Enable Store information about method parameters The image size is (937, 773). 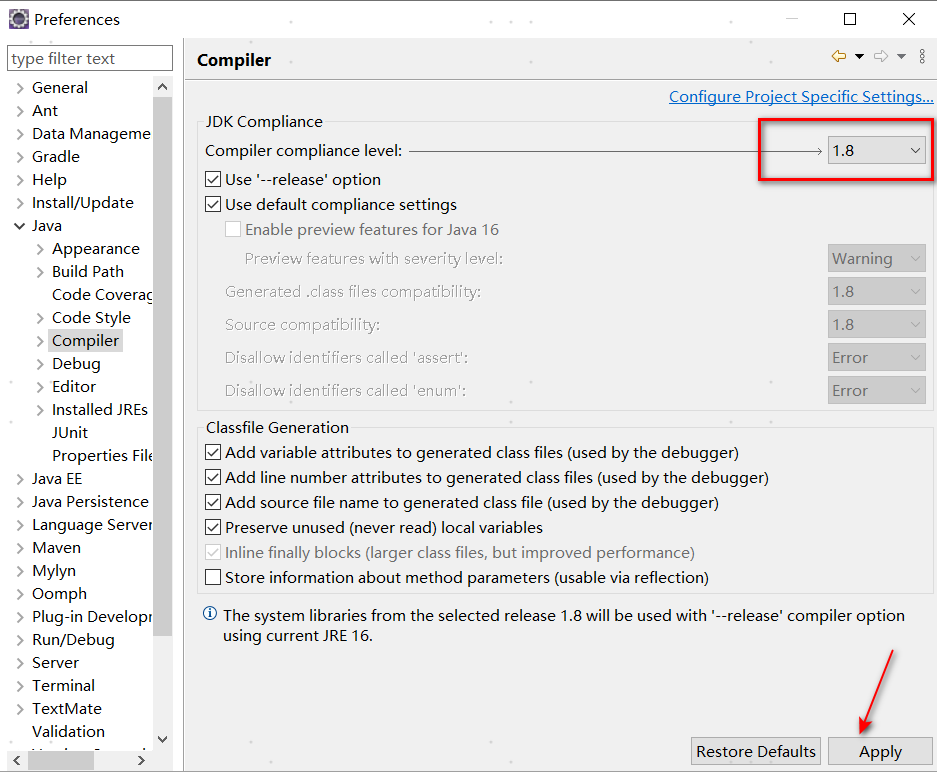(213, 577)
